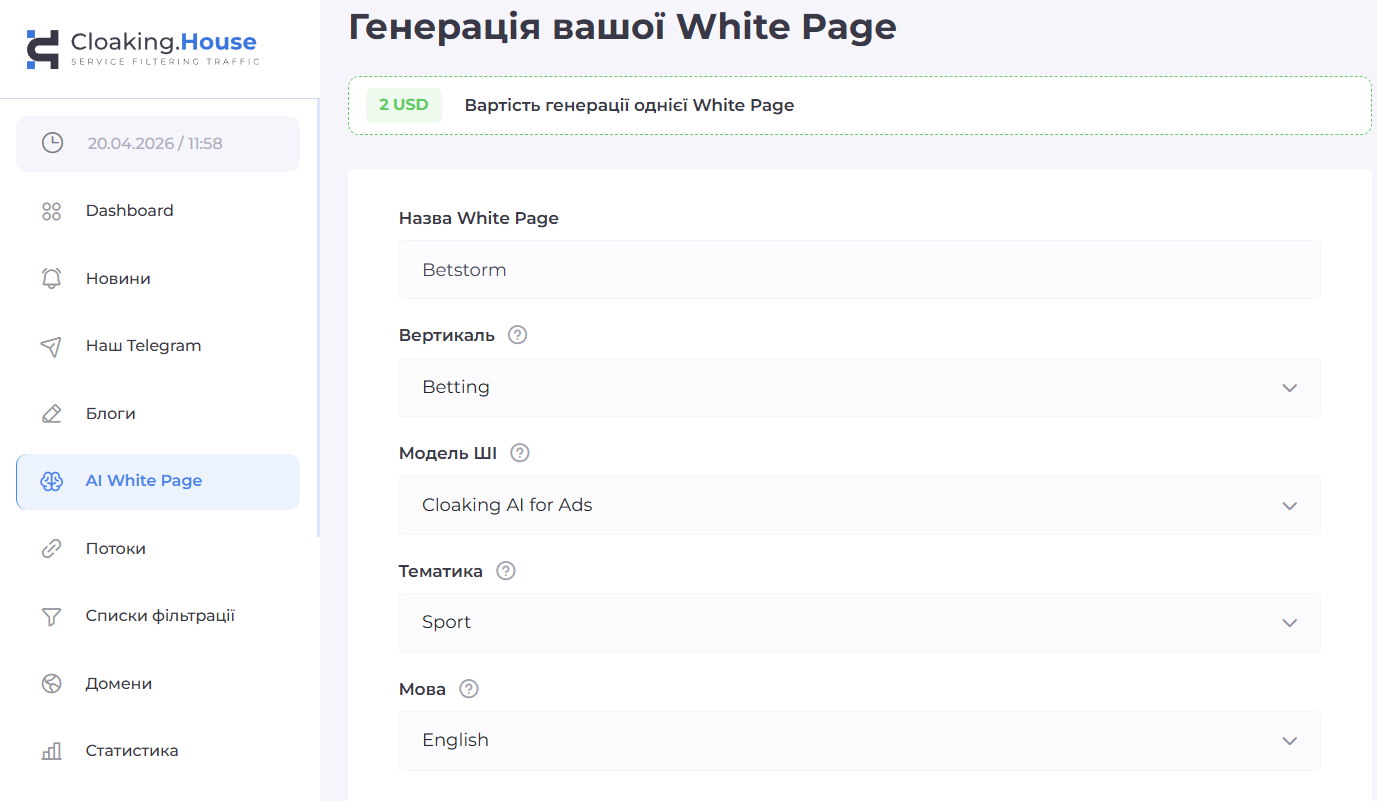Click the help icon next to Вертикаль
Screen dimensions: 1377x801
click(x=517, y=335)
